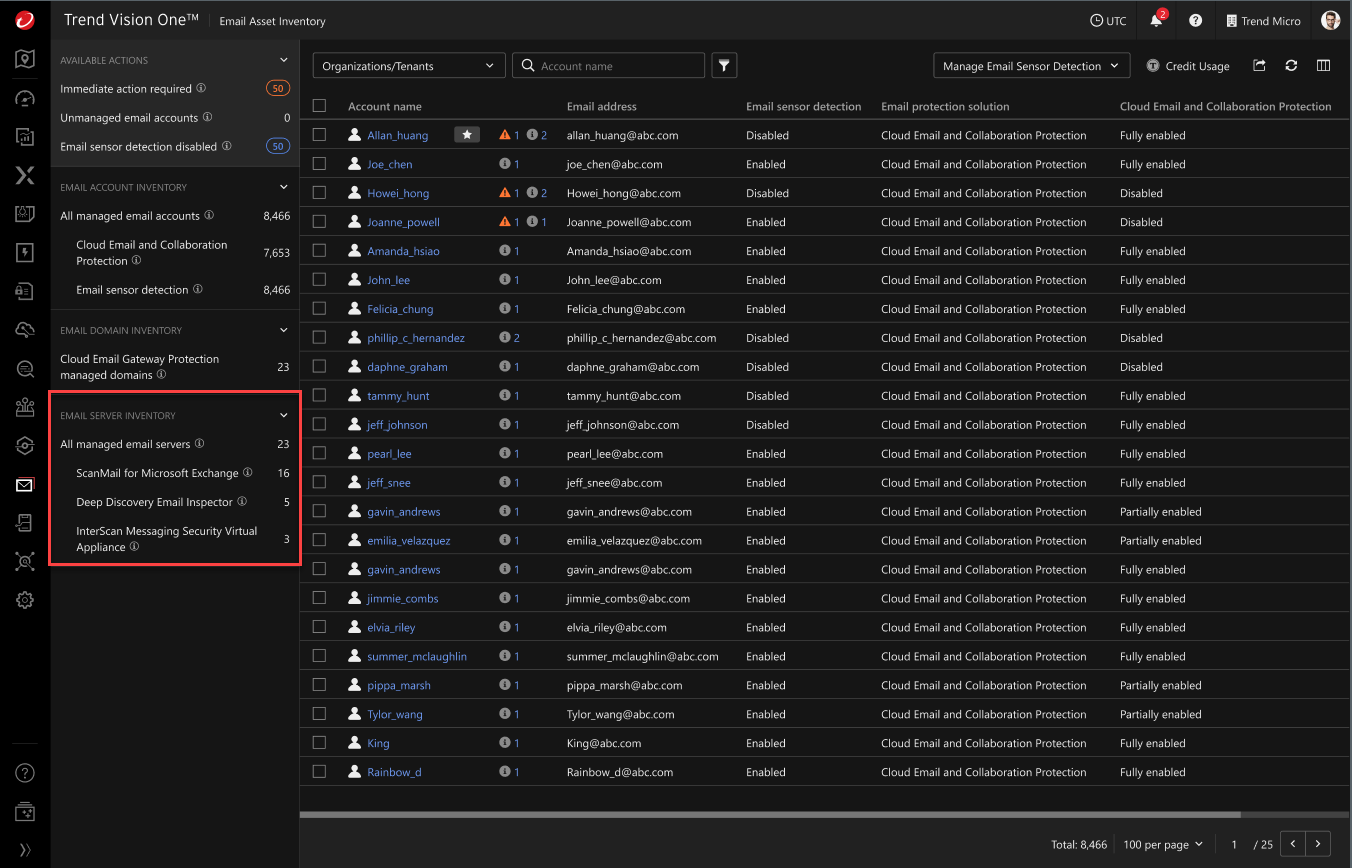Select the Email Asset Inventory envelope icon in sidebar
Screen dimensions: 1352x868
pos(24,484)
